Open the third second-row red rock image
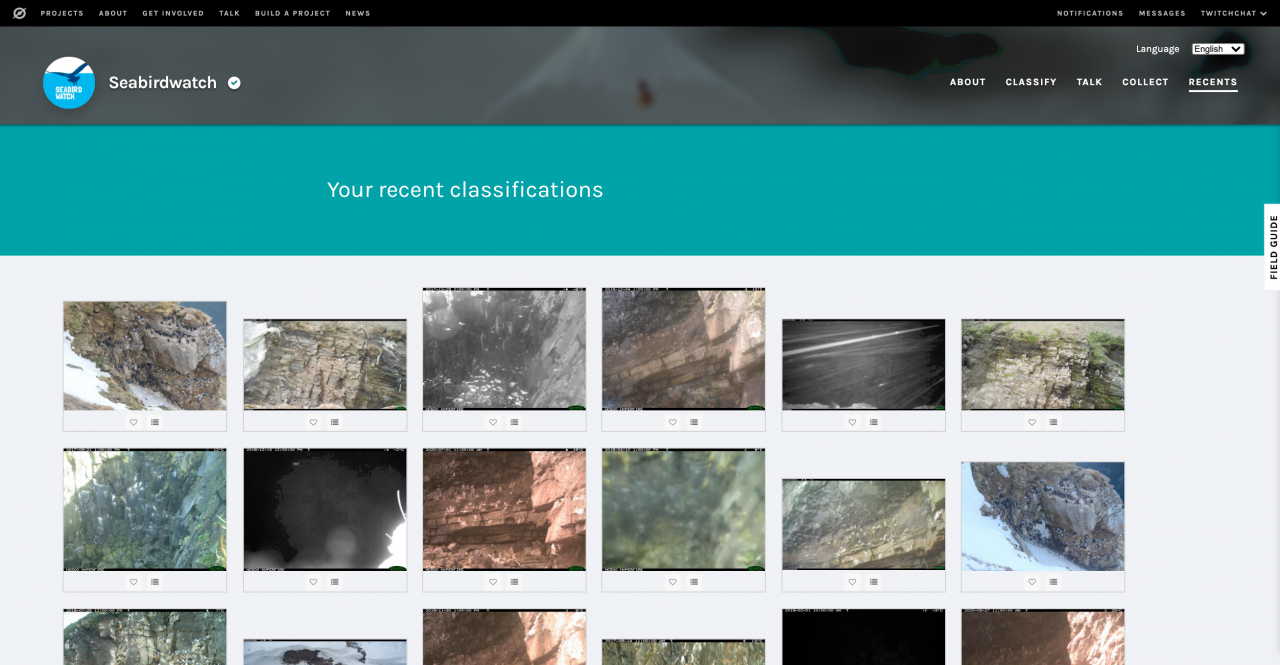The image size is (1280, 665). coord(504,509)
